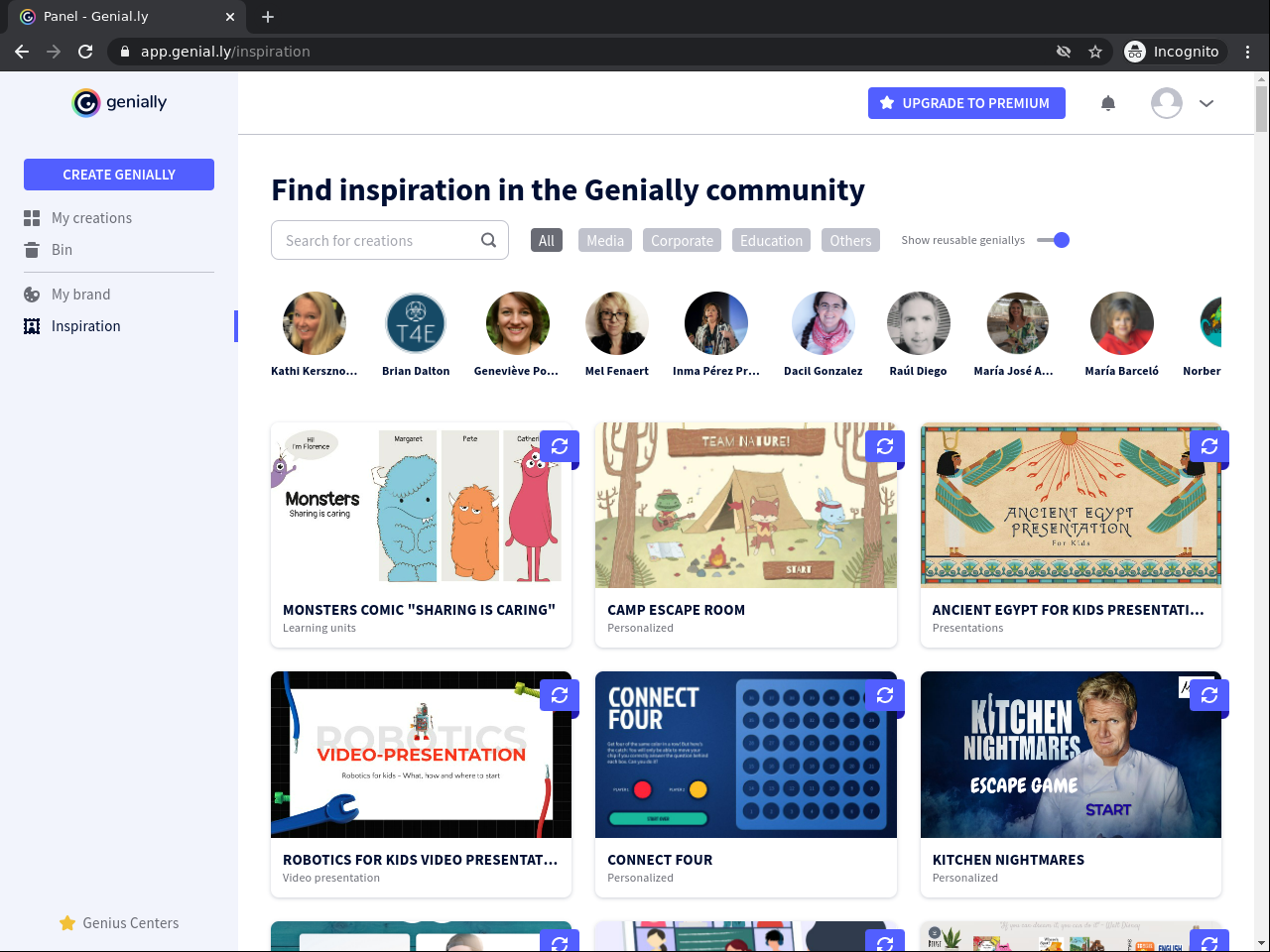Open Brian Dalton's creator avatar

pos(416,323)
